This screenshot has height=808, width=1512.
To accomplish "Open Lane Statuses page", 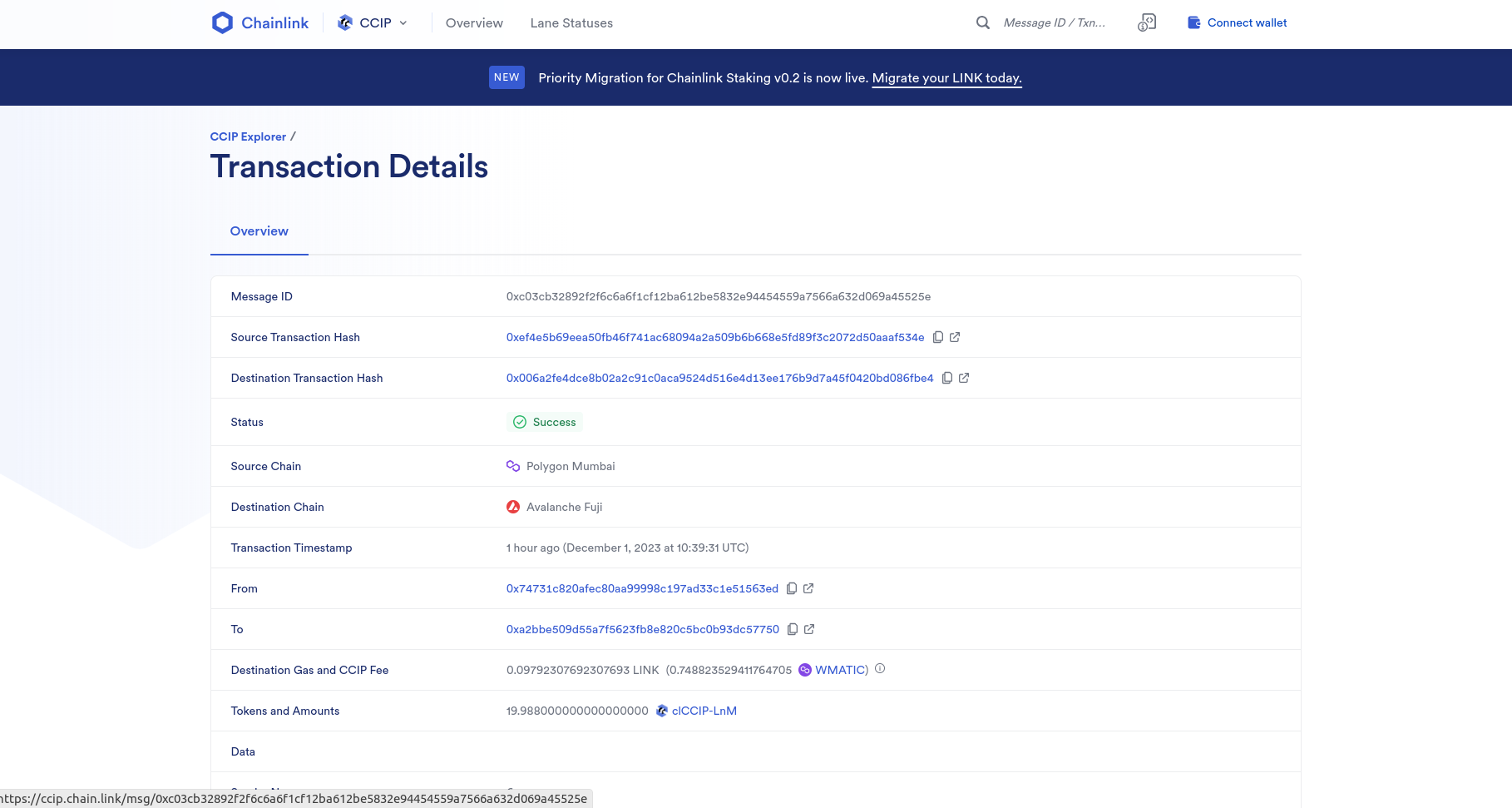I will tap(571, 23).
